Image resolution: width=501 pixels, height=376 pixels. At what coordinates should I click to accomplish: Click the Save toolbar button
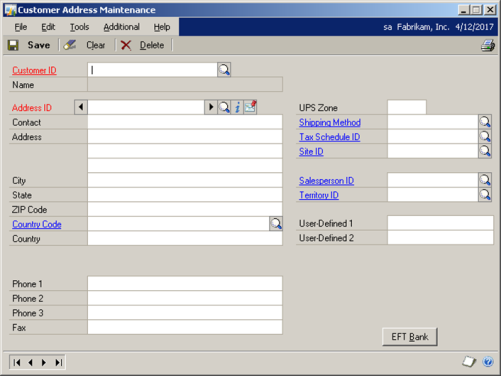[29, 45]
